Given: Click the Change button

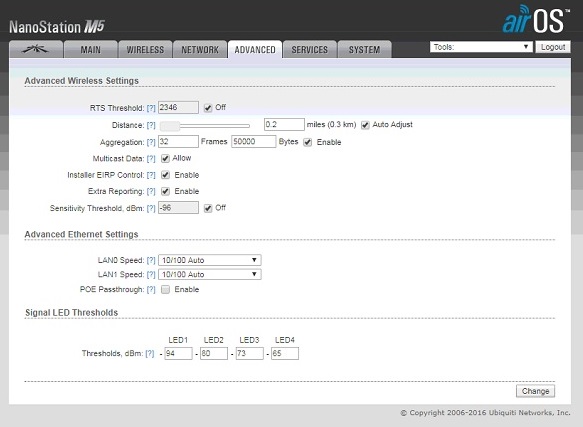Looking at the screenshot, I should (535, 391).
